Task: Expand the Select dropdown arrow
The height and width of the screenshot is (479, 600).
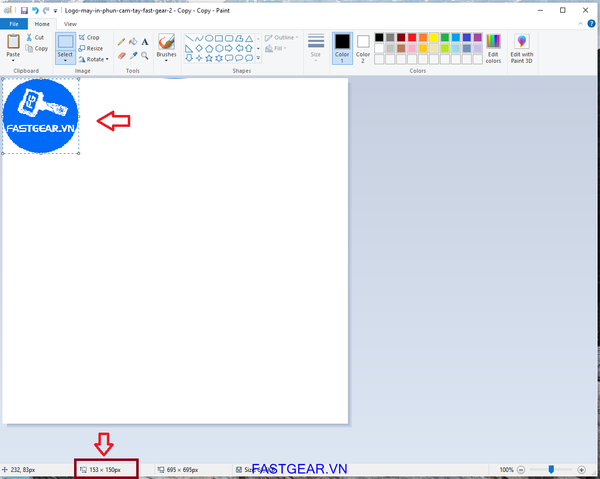Action: pyautogui.click(x=65, y=60)
